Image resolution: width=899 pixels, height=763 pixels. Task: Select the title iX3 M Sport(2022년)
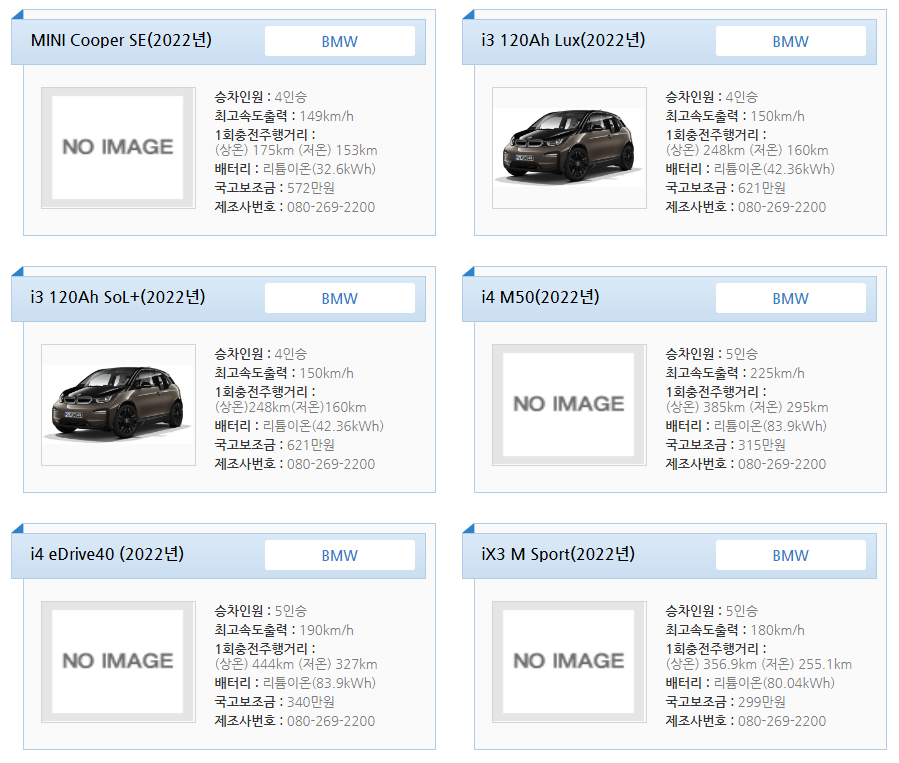pos(558,554)
